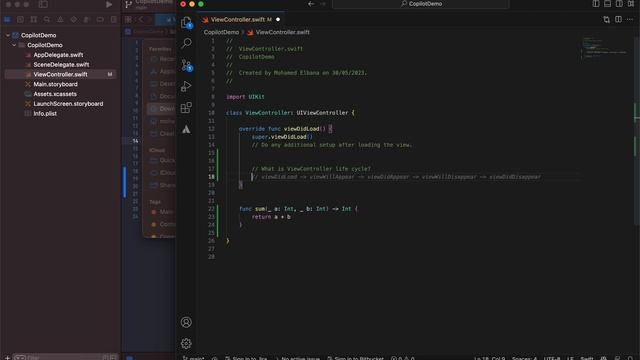Click the minimap in the VS Code editor
Image resolution: width=640 pixels, height=360 pixels.
point(605,48)
